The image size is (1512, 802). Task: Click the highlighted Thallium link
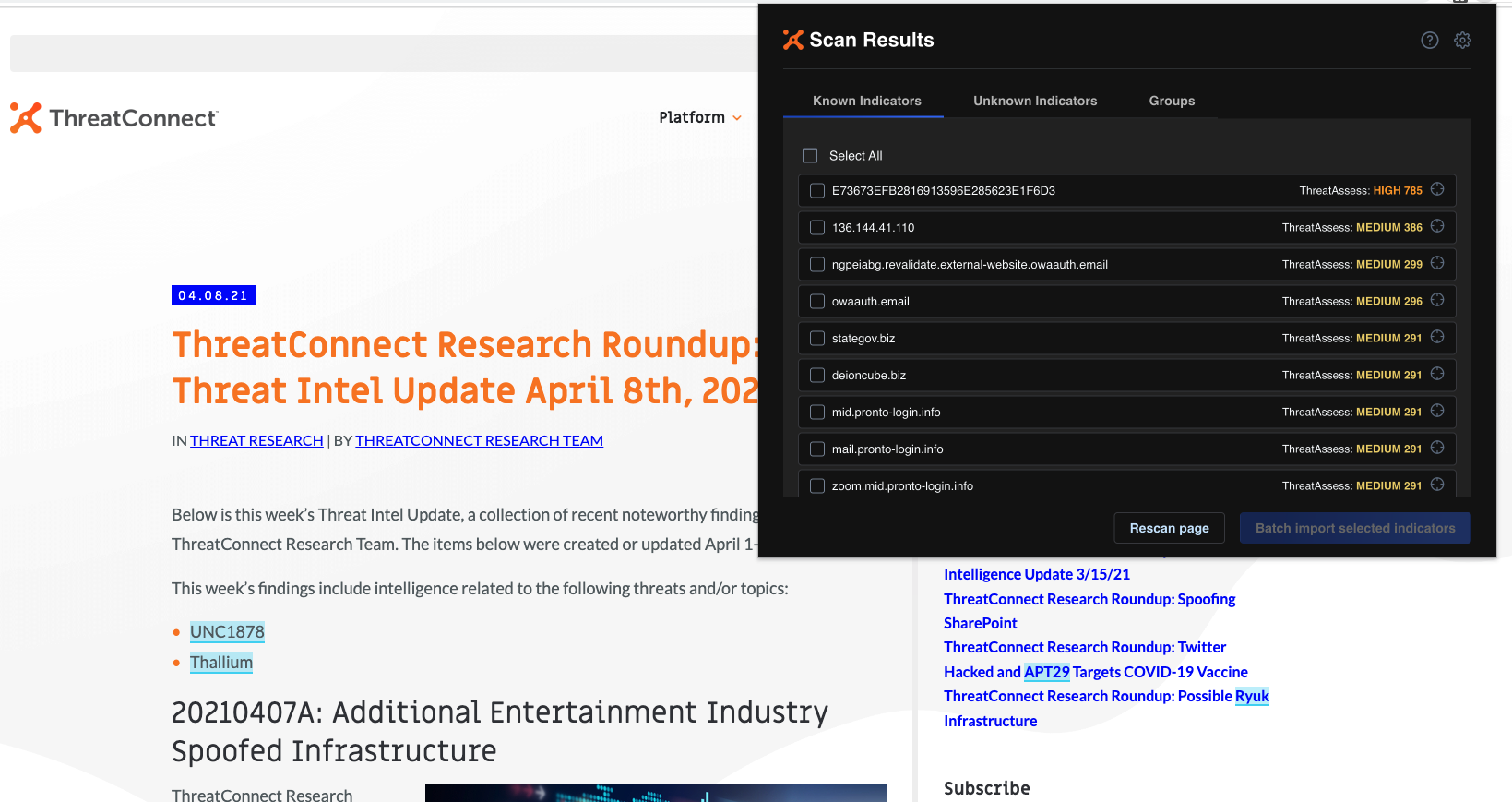click(221, 662)
